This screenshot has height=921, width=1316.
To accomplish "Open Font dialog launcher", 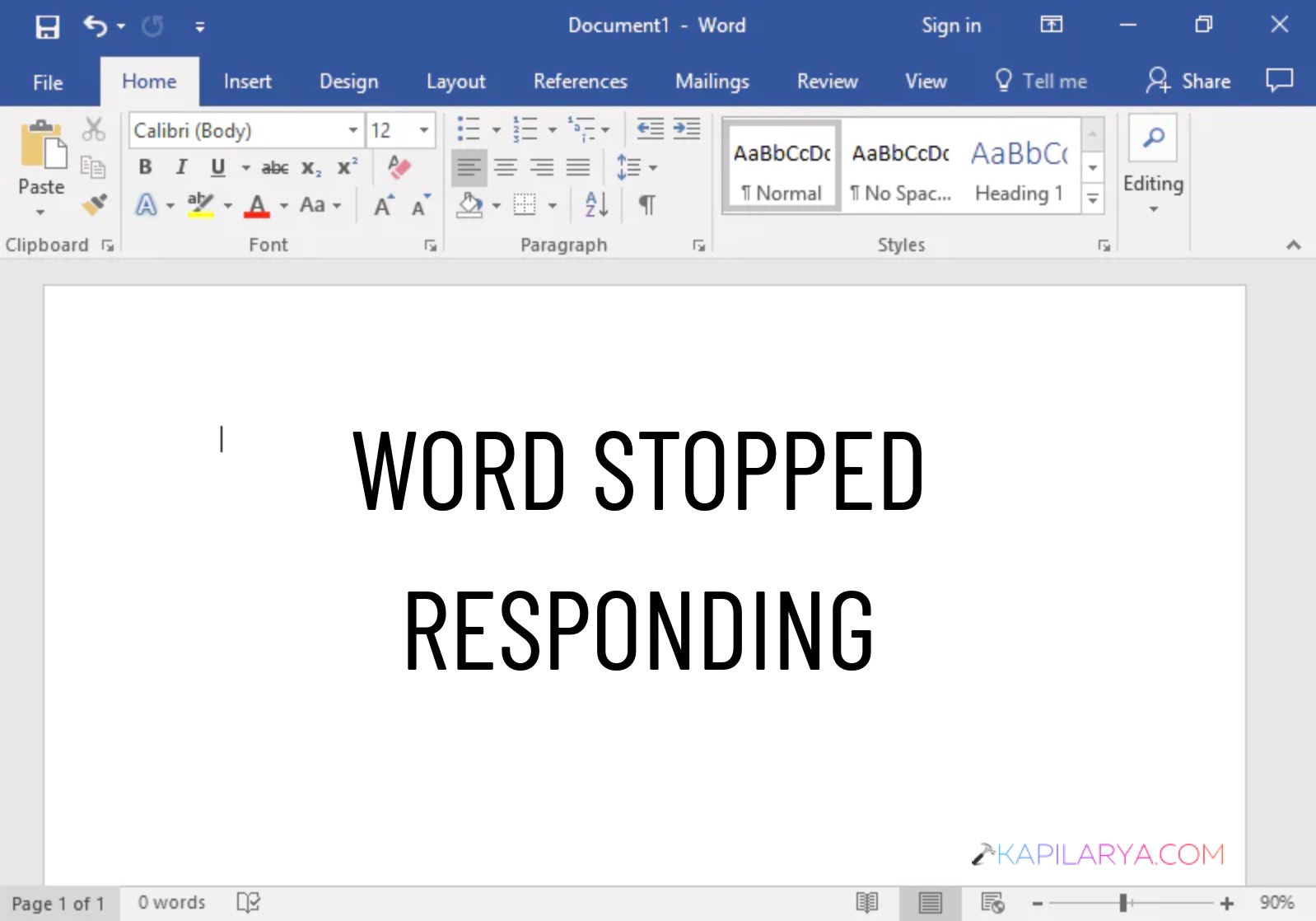I will coord(430,245).
